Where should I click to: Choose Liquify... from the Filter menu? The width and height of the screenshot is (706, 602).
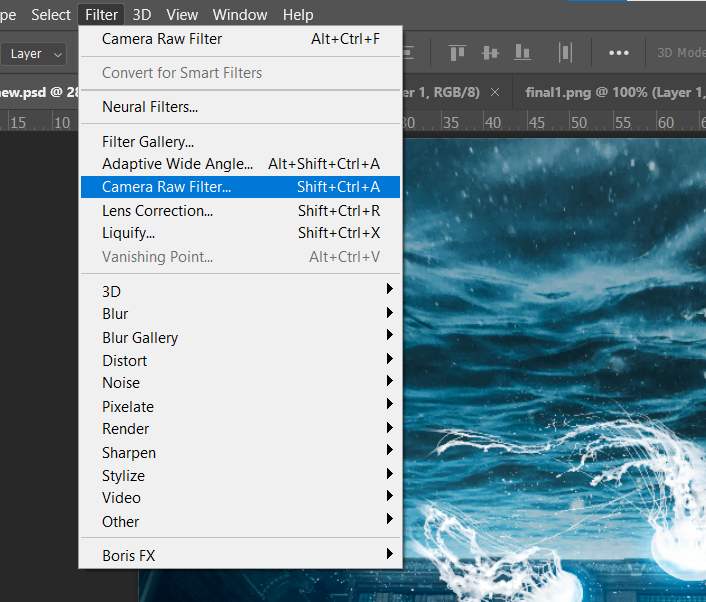click(x=129, y=233)
